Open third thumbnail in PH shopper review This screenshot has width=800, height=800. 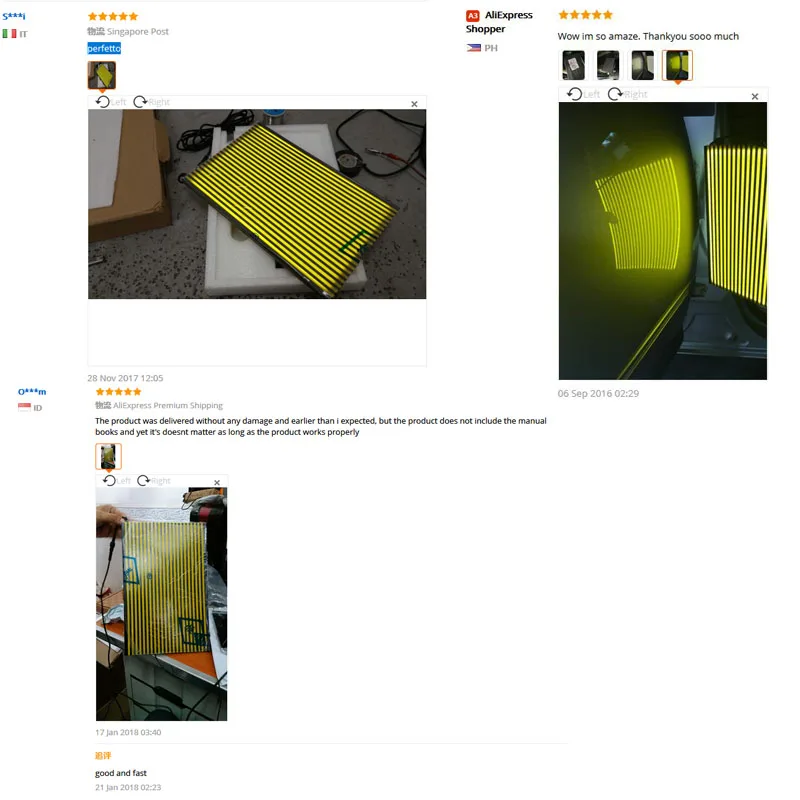642,65
